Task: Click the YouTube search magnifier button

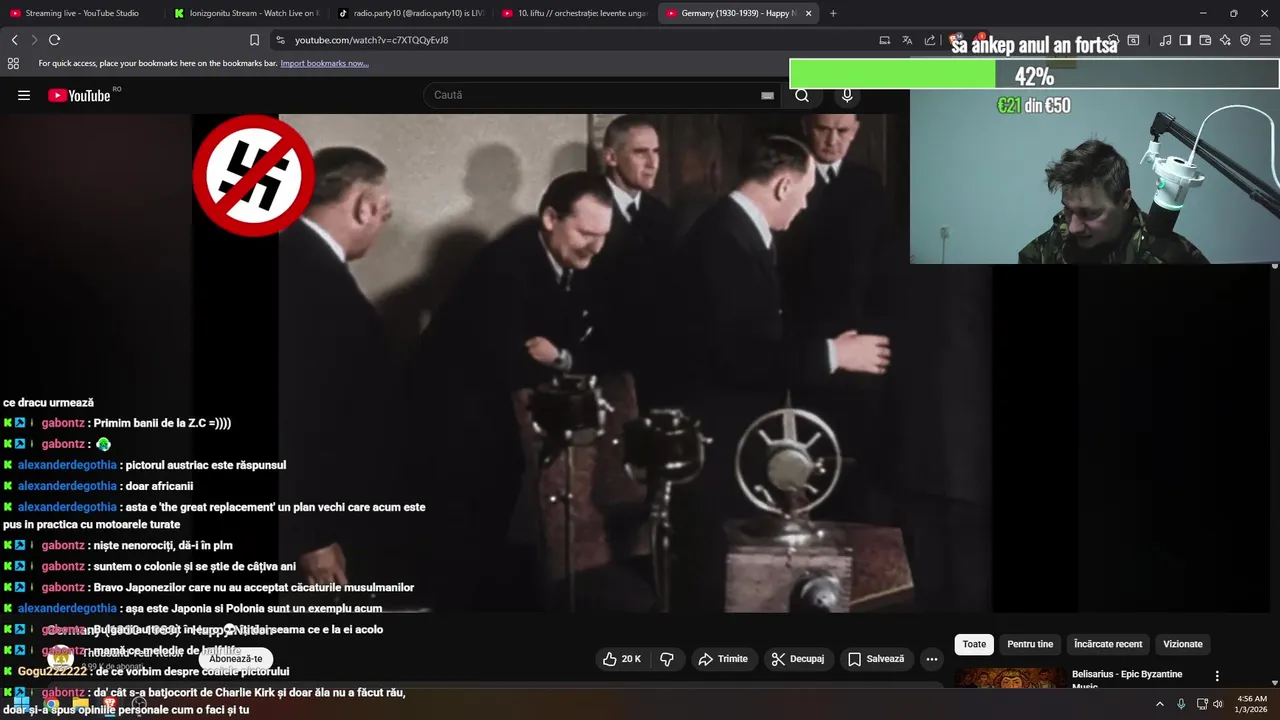Action: tap(802, 95)
